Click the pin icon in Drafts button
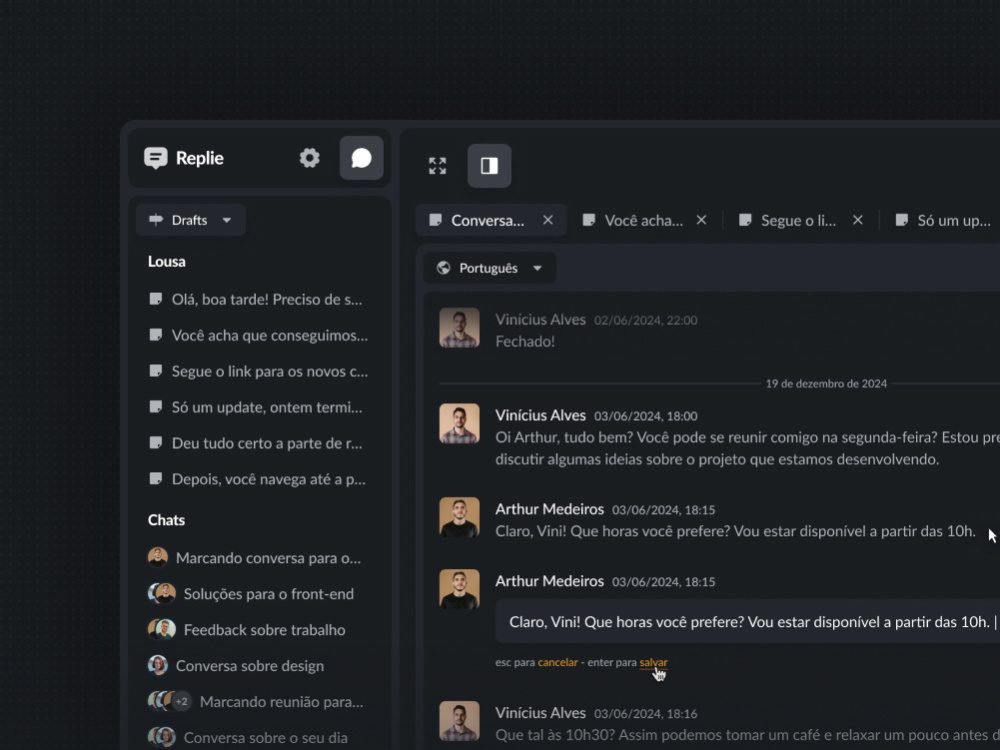Image resolution: width=1000 pixels, height=750 pixels. [x=156, y=220]
